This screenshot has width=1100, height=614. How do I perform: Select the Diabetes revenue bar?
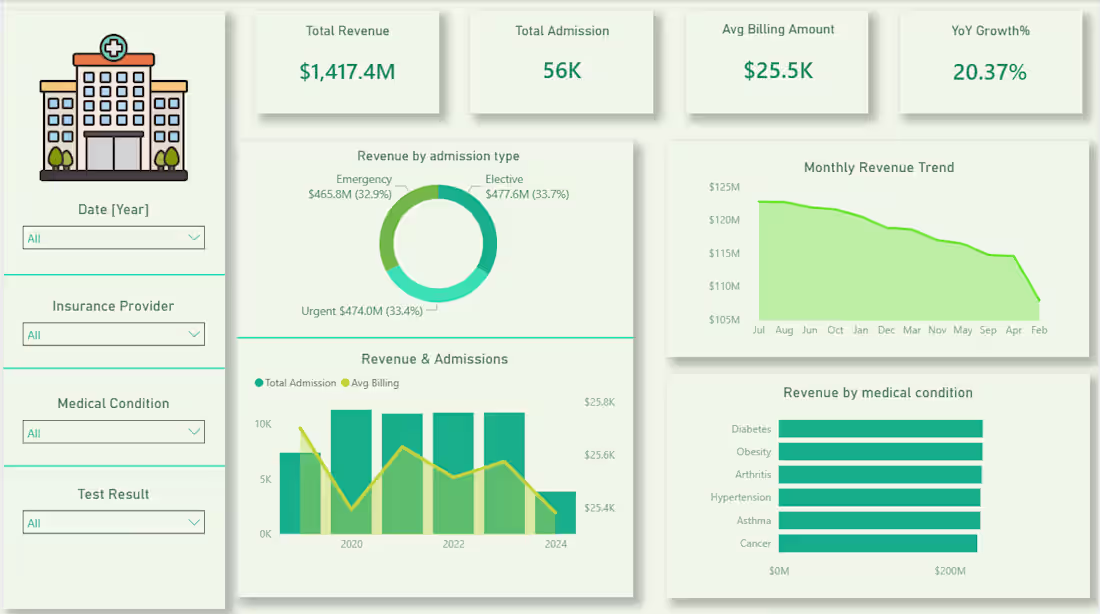tap(880, 429)
